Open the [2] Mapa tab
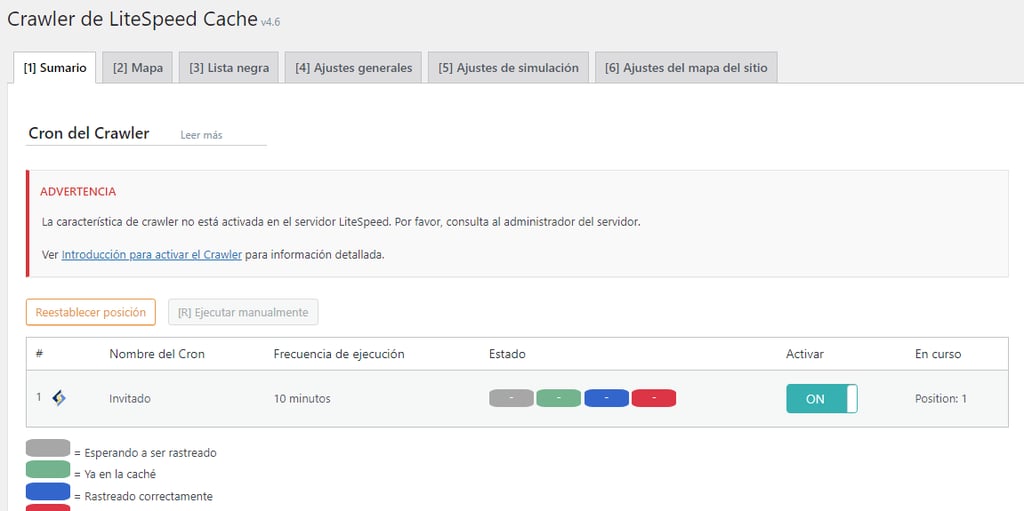Image resolution: width=1024 pixels, height=511 pixels. click(x=138, y=68)
